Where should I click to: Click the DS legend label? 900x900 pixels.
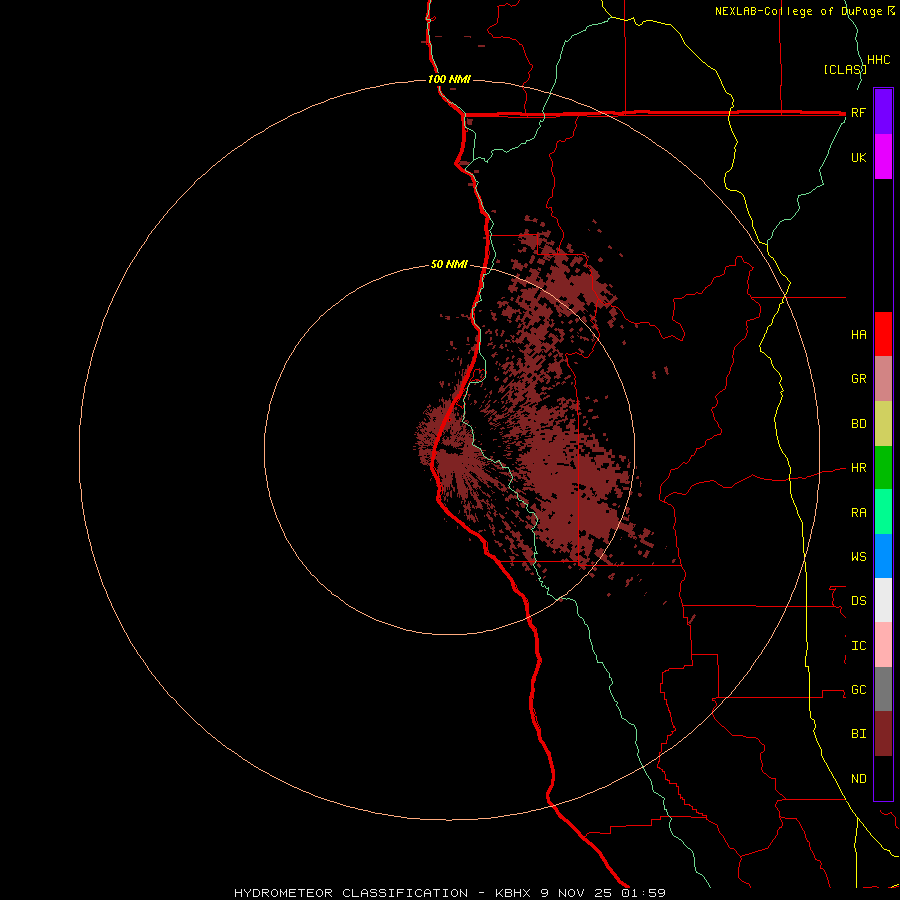point(859,601)
